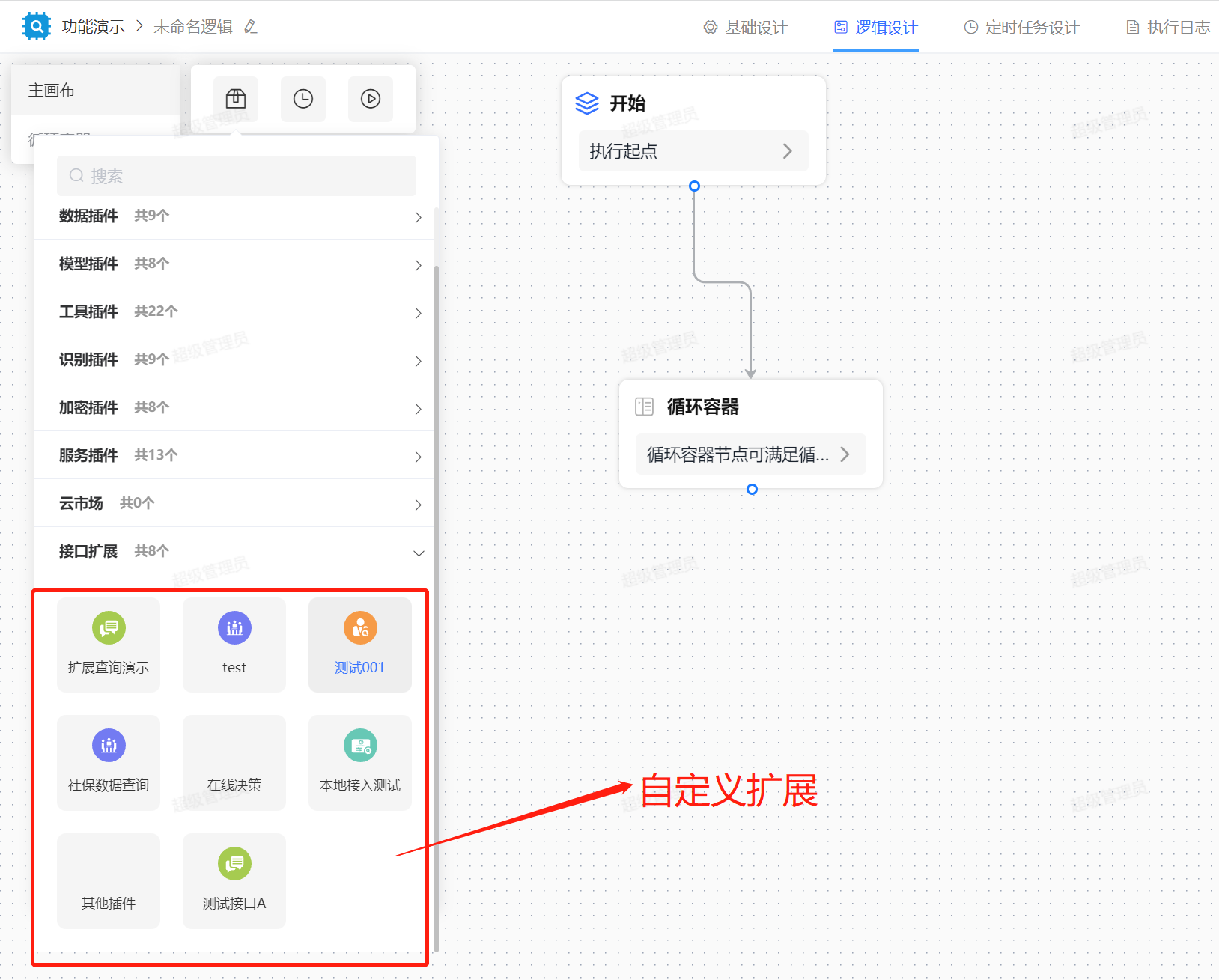Click the 执行日志 document icon

[1132, 27]
